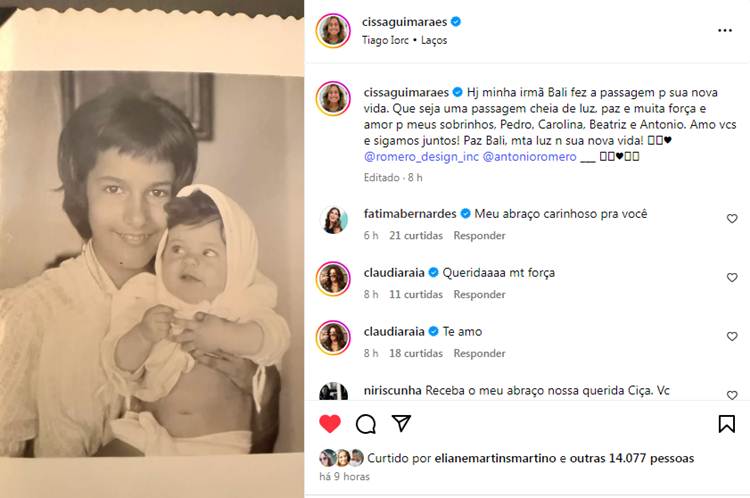Open the cissaguimaraes profile avatar in header
Viewport: 750px width, 498px height.
[333, 30]
